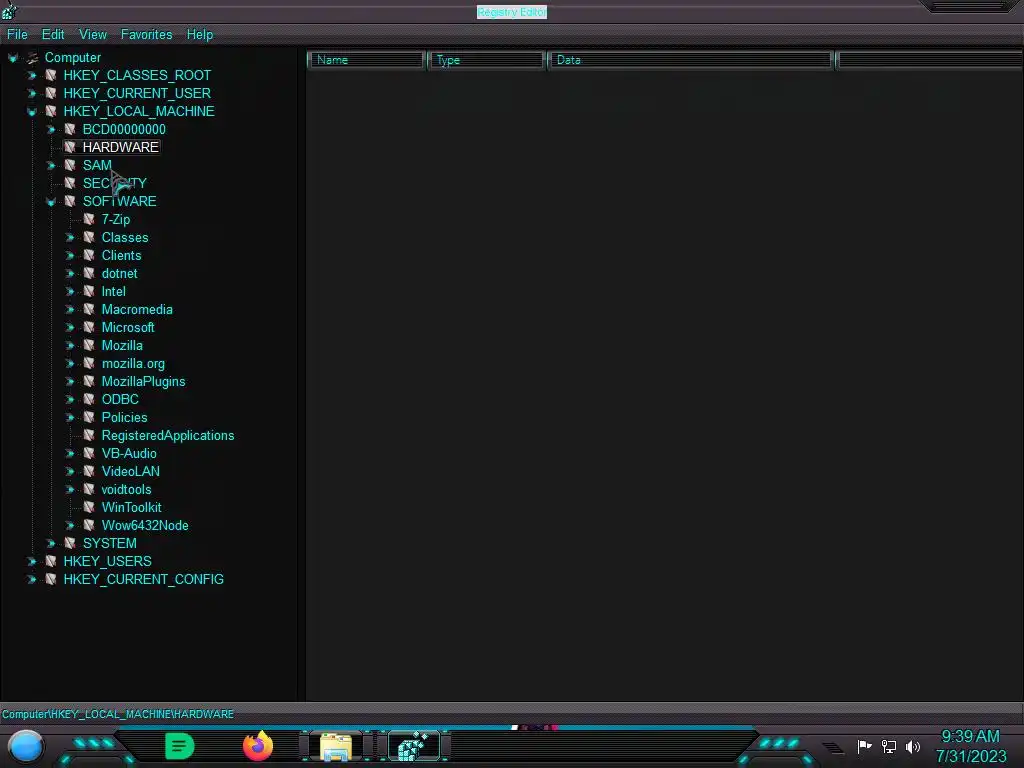The image size is (1024, 768).
Task: Expand HKEY_CLASSES_ROOT arrow
Action: click(x=31, y=76)
